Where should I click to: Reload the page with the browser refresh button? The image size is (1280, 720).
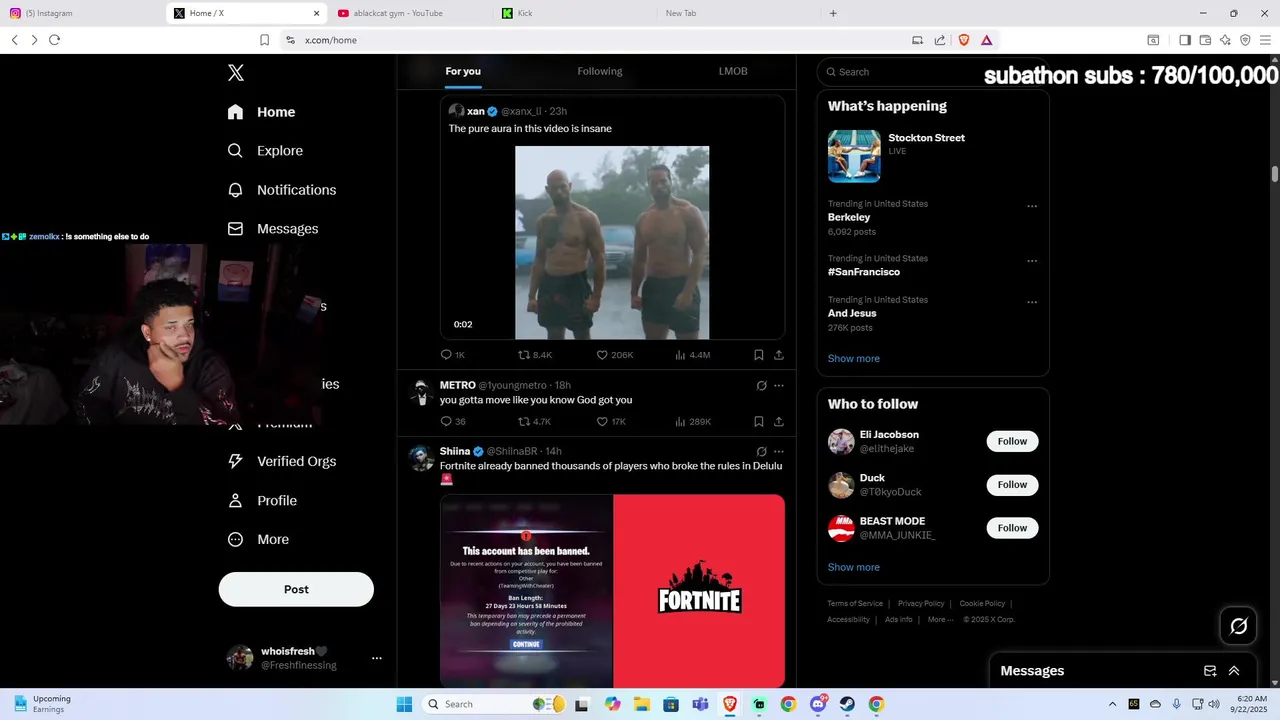click(x=54, y=40)
